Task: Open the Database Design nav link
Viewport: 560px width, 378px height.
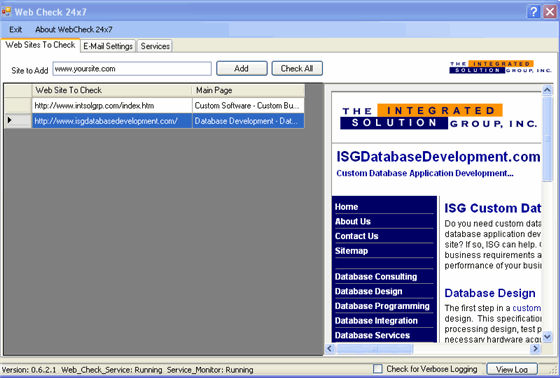Action: (369, 291)
